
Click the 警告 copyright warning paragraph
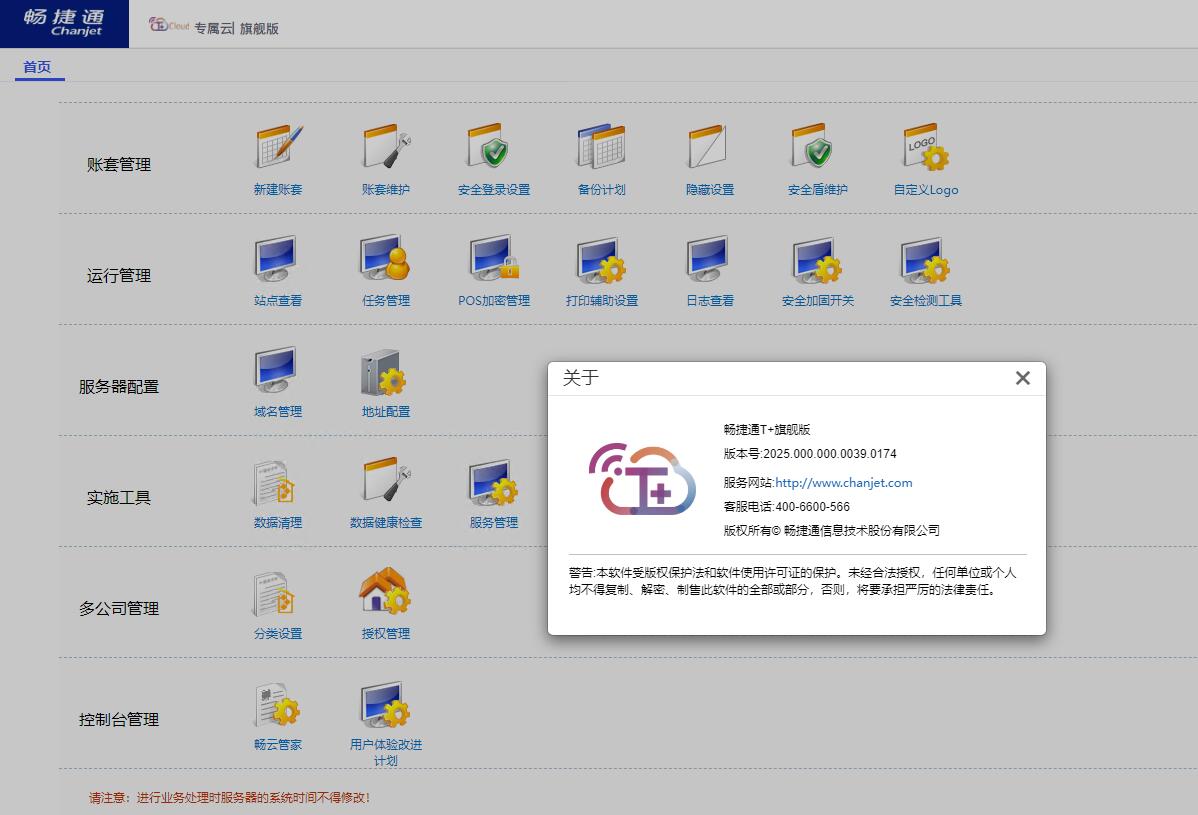(792, 581)
